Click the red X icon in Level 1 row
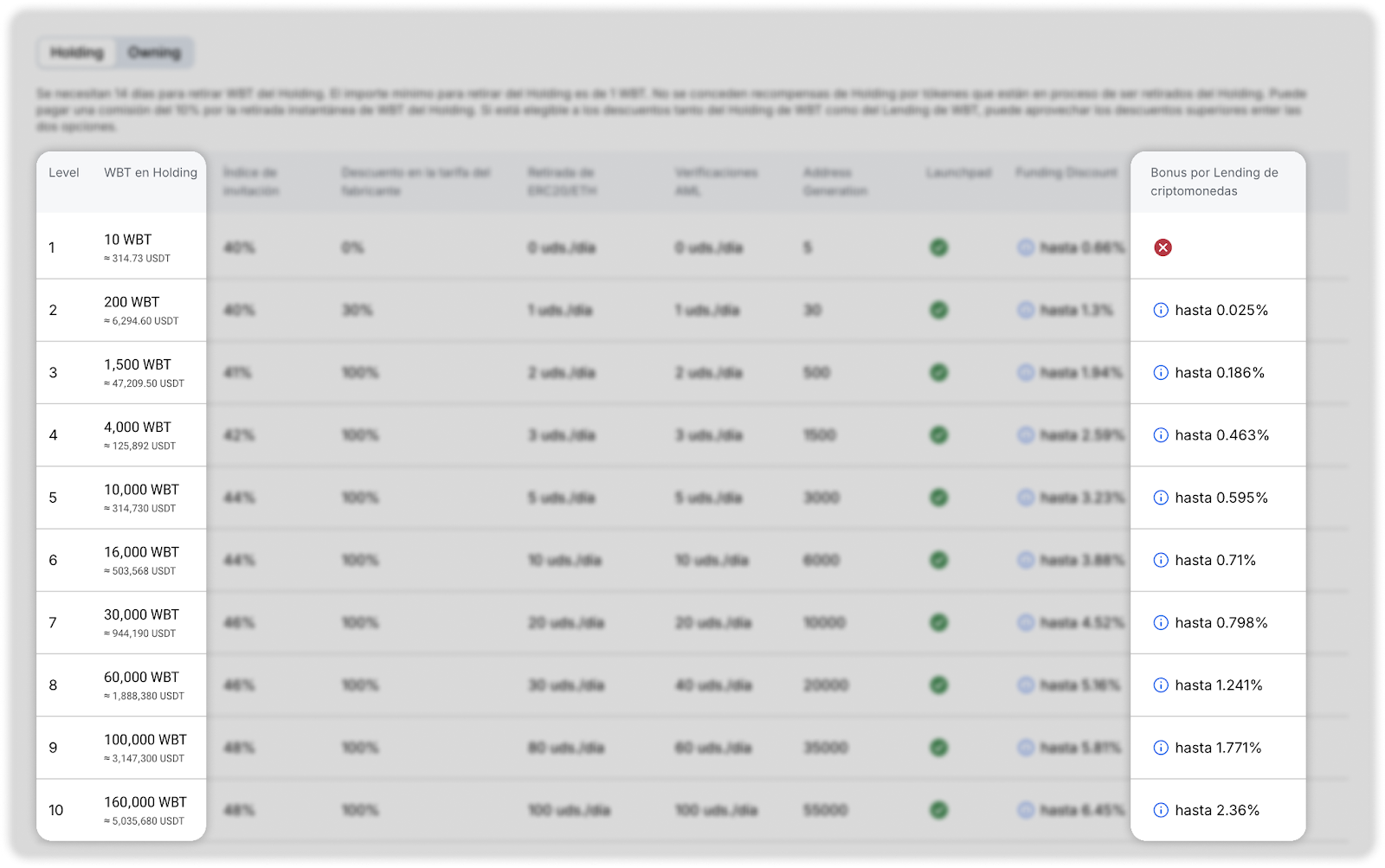The height and width of the screenshot is (868, 1385). coord(1163,248)
